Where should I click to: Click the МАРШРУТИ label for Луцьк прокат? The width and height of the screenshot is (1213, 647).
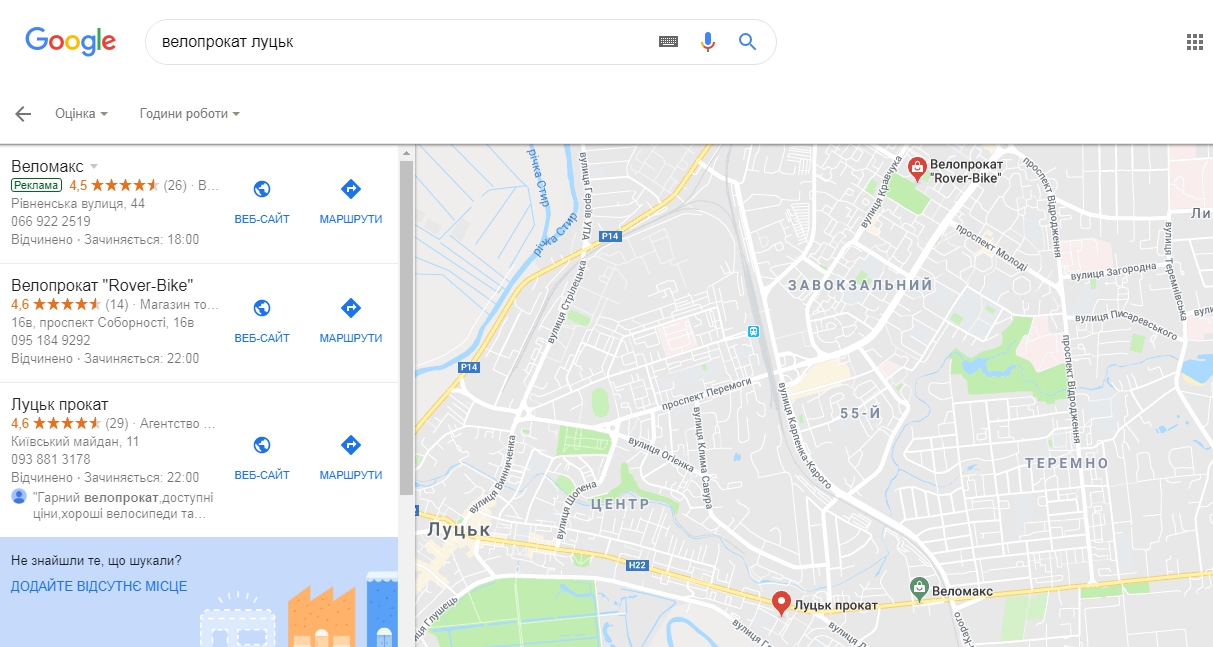[x=351, y=475]
